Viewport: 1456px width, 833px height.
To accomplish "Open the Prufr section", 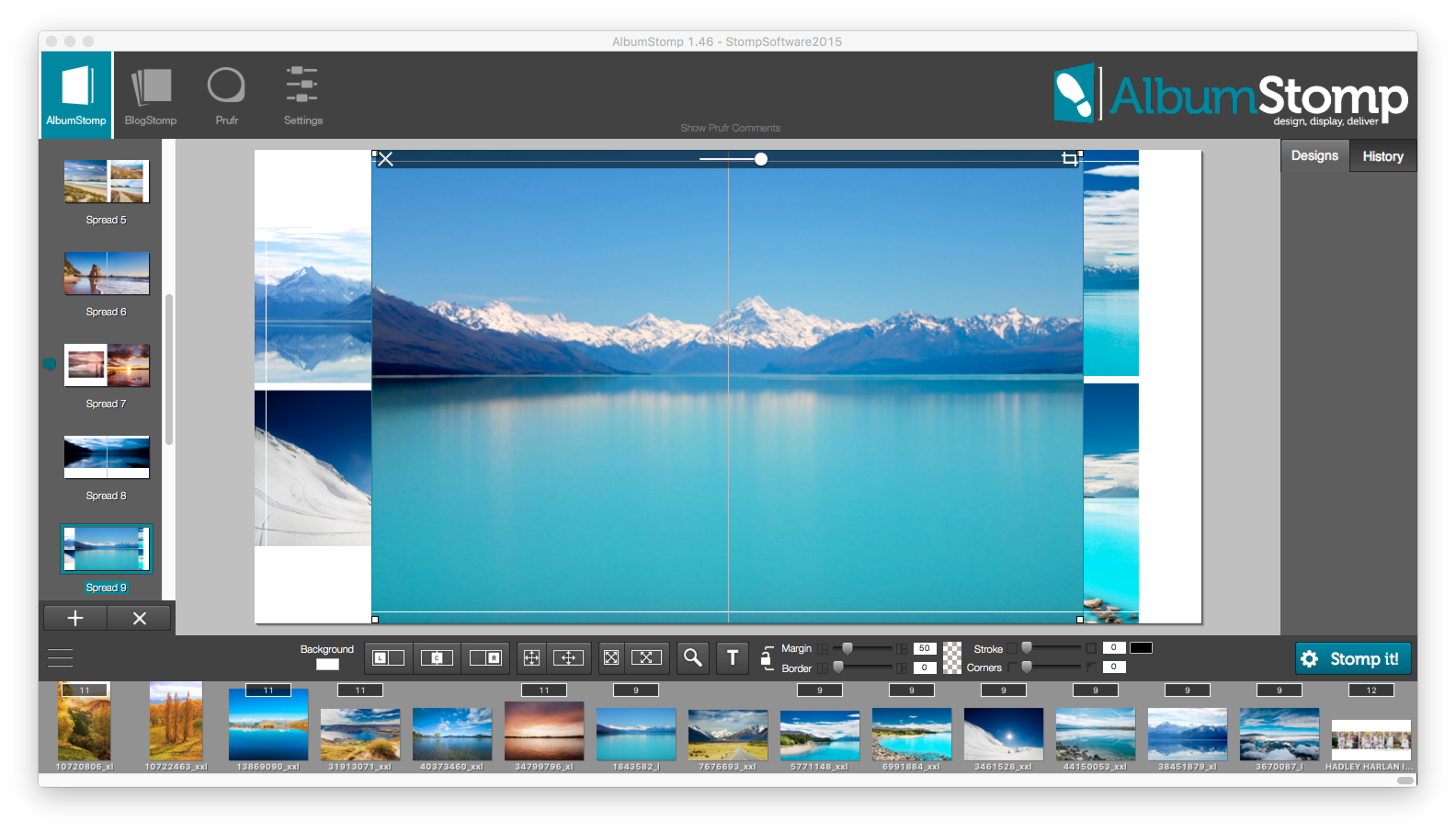I will click(x=226, y=95).
